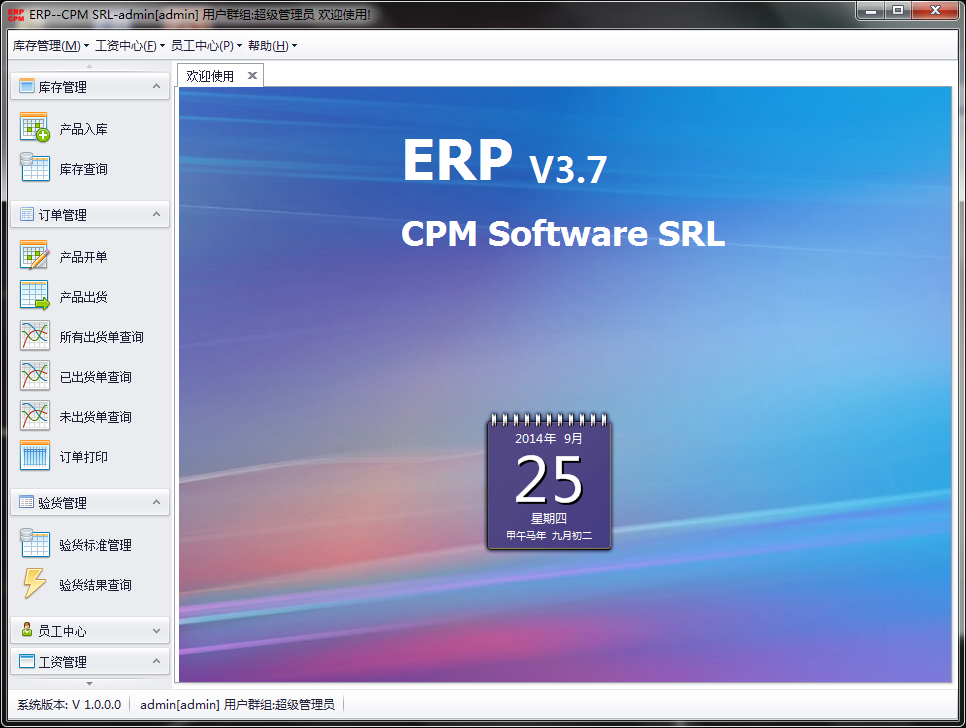Open 所有出货单查询 from the sidebar
Image resolution: width=966 pixels, height=728 pixels.
tap(102, 337)
